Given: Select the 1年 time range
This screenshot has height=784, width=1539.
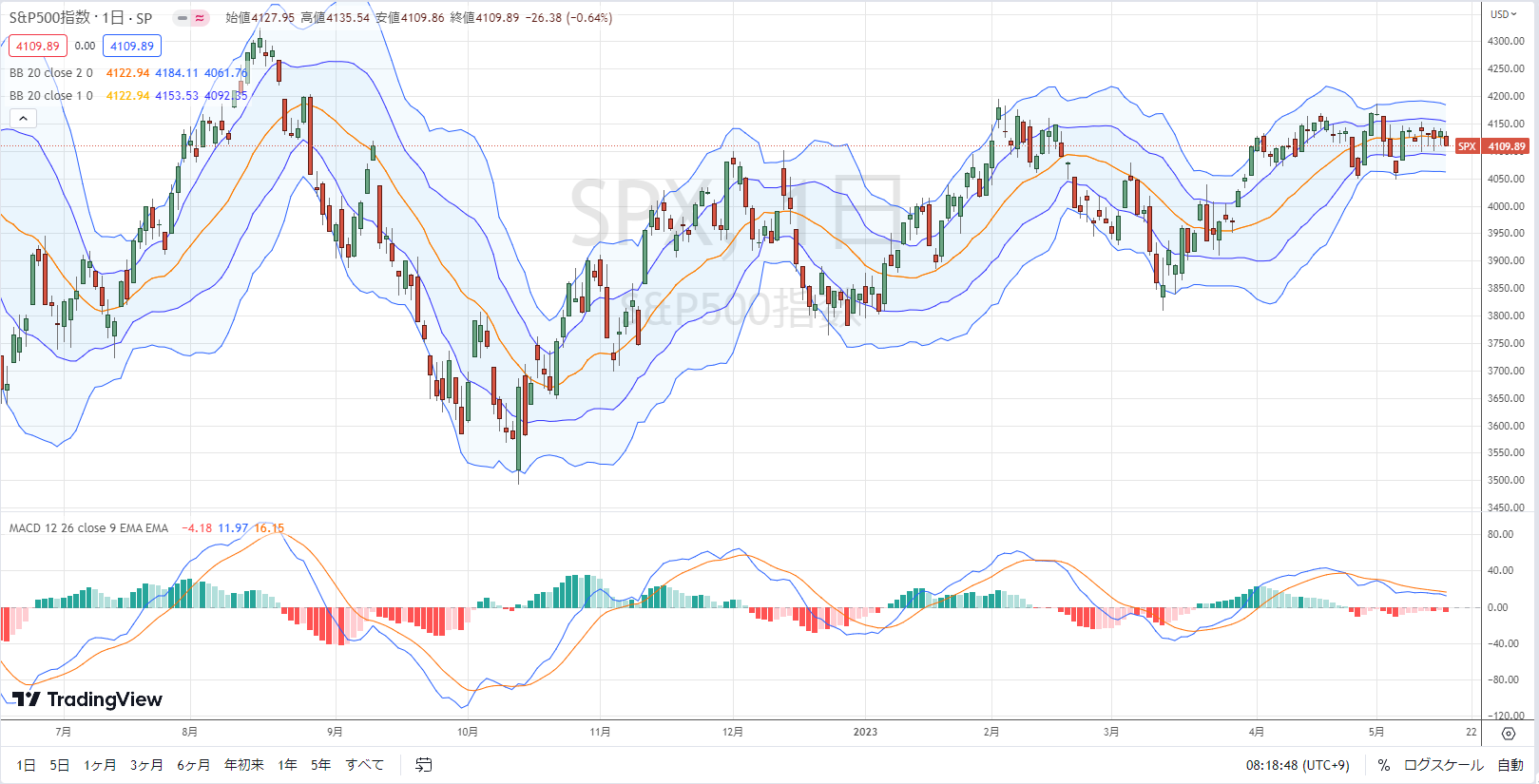Looking at the screenshot, I should pyautogui.click(x=287, y=765).
